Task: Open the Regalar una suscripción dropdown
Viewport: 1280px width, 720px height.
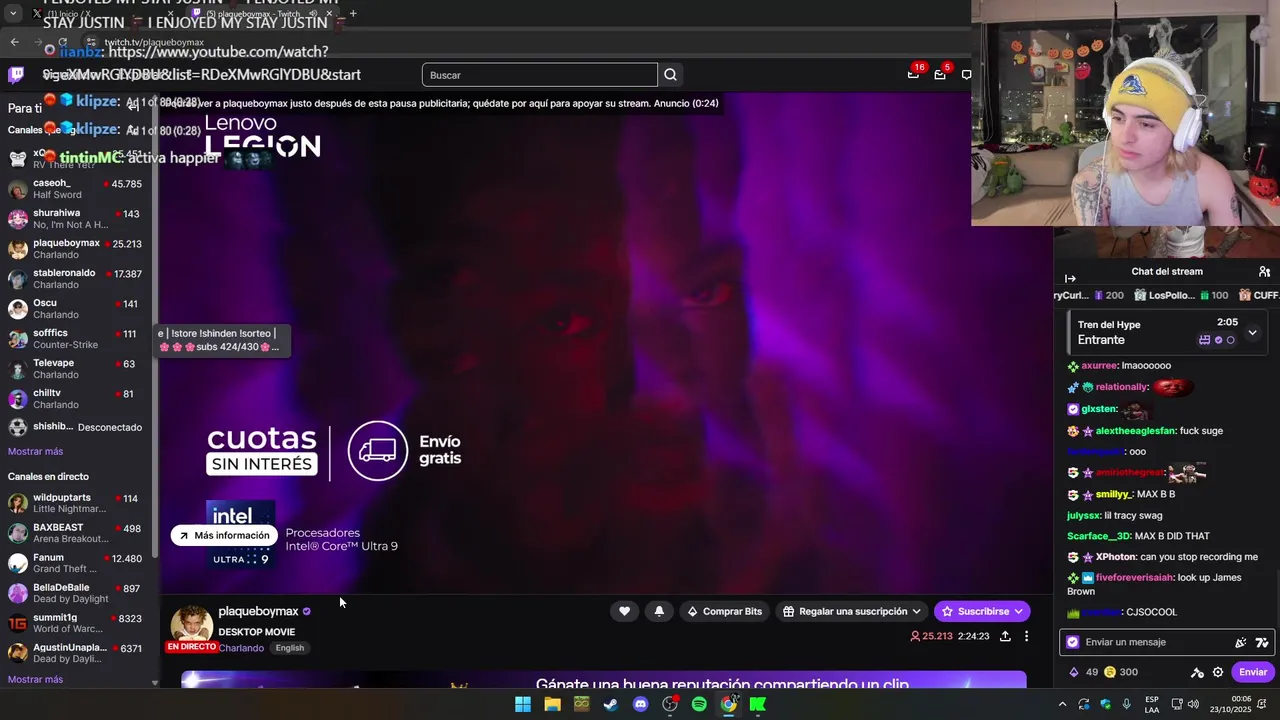Action: (852, 611)
